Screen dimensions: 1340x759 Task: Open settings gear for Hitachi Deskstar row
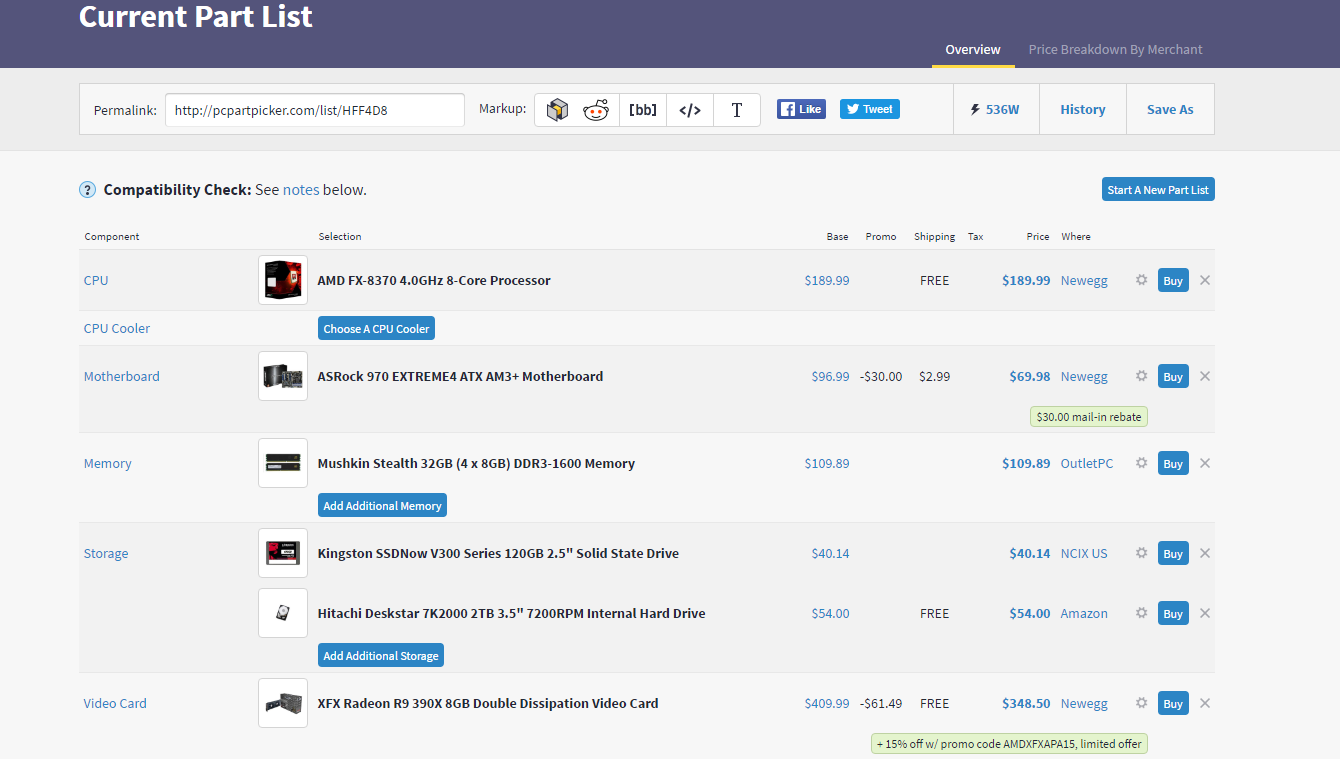[1141, 613]
